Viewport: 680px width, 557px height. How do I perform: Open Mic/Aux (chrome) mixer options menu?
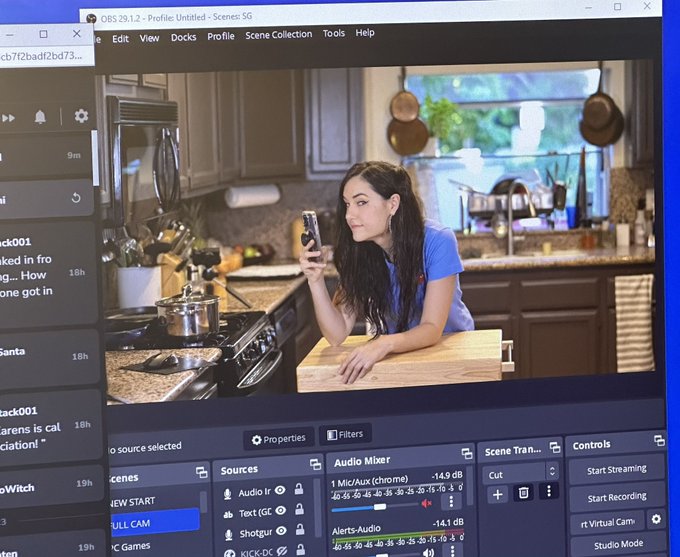point(451,501)
